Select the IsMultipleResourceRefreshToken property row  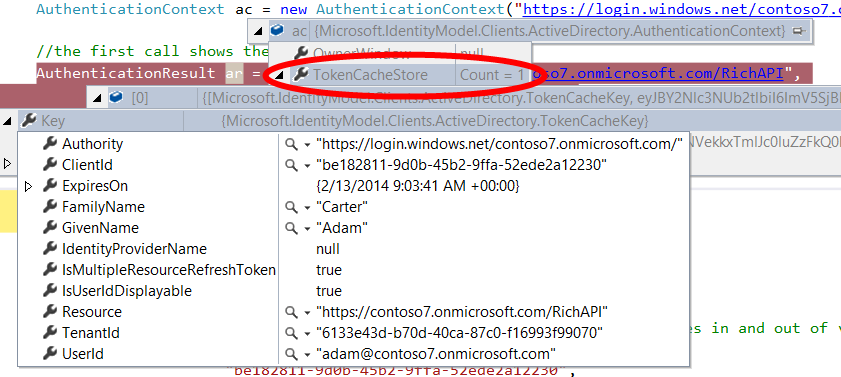coord(353,270)
